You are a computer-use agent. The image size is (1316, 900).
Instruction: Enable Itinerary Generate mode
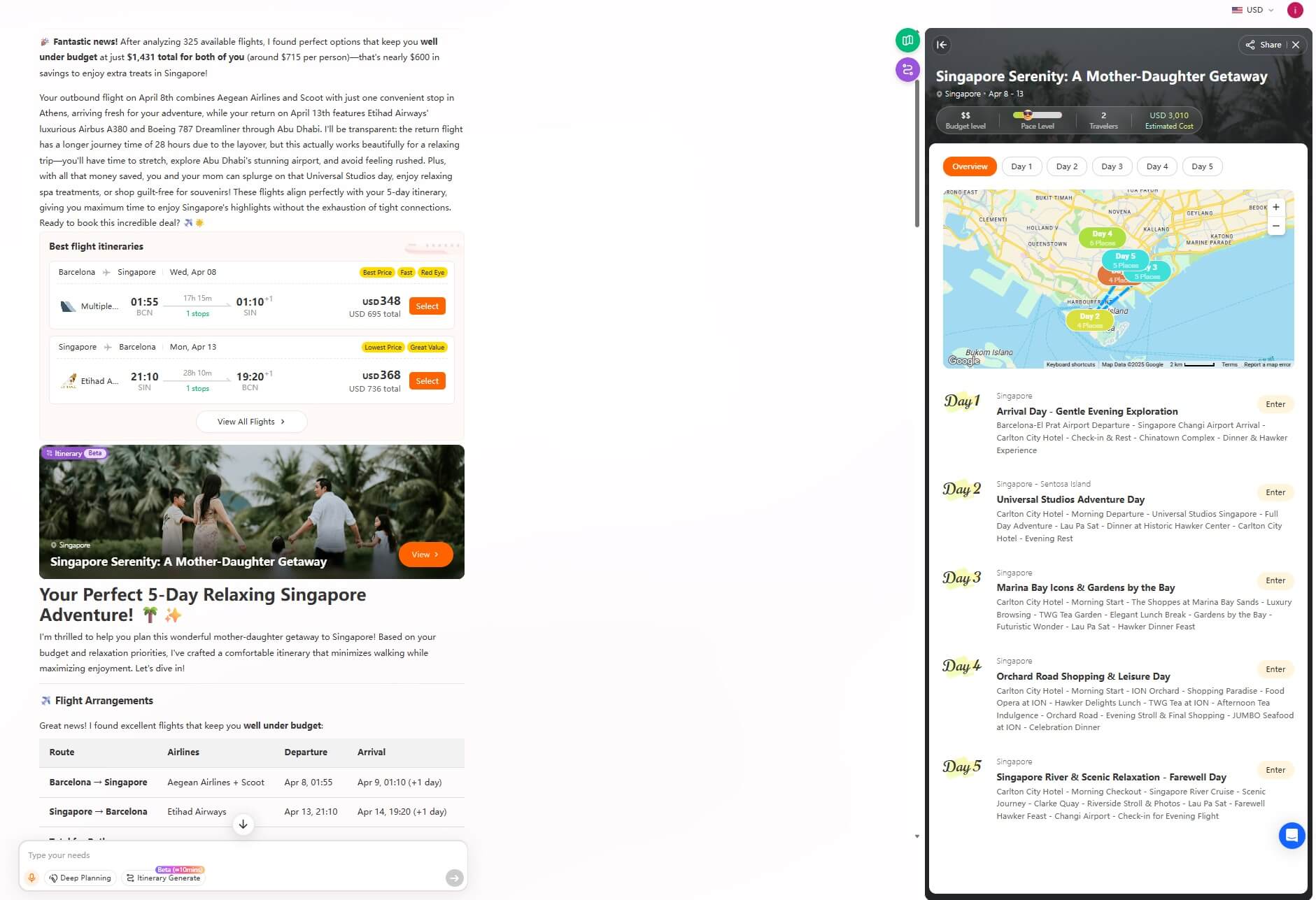point(163,878)
